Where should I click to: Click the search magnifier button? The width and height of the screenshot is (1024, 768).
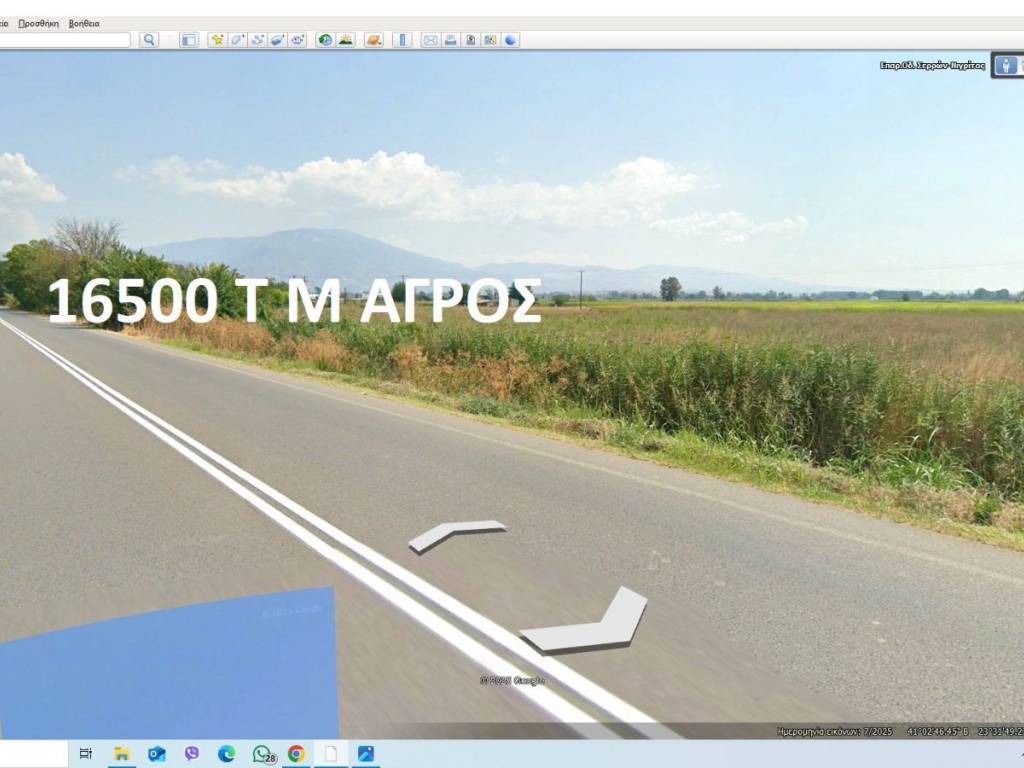149,40
